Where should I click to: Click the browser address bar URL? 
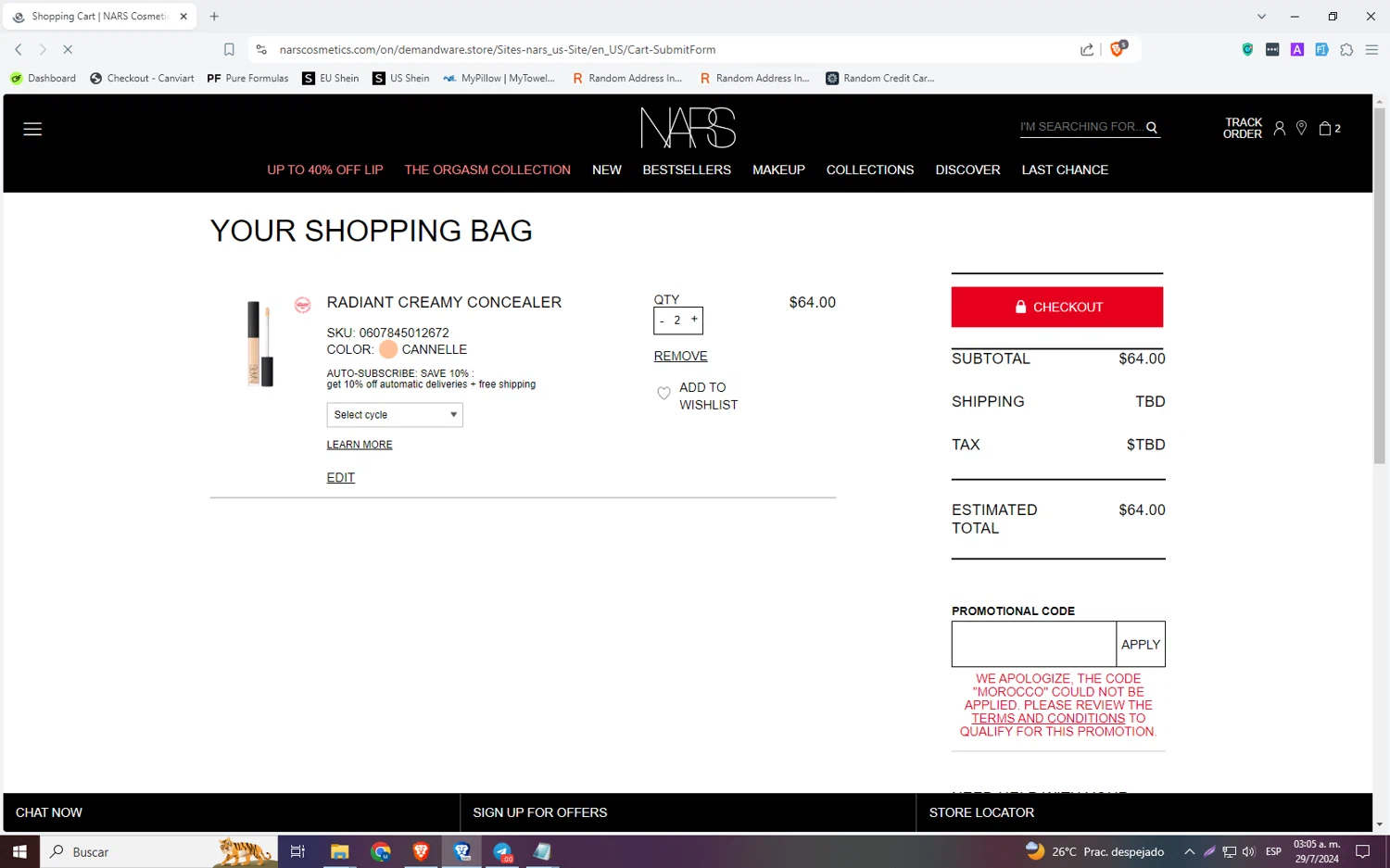coord(498,49)
